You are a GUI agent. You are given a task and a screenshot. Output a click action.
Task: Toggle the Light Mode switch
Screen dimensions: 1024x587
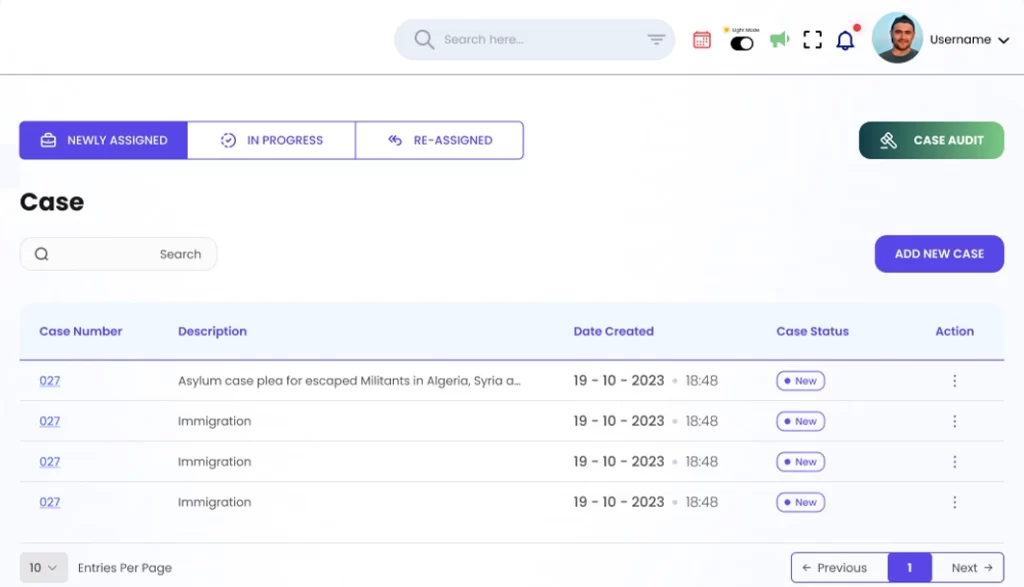742,43
